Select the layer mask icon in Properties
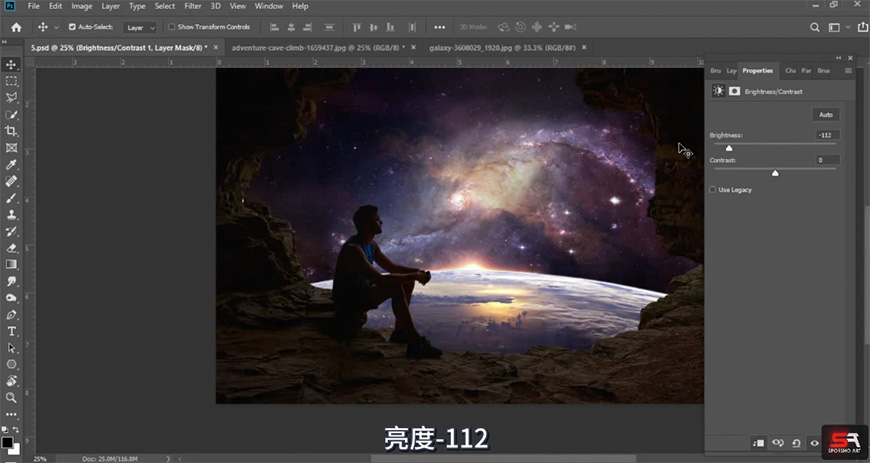The image size is (870, 463). (x=734, y=91)
